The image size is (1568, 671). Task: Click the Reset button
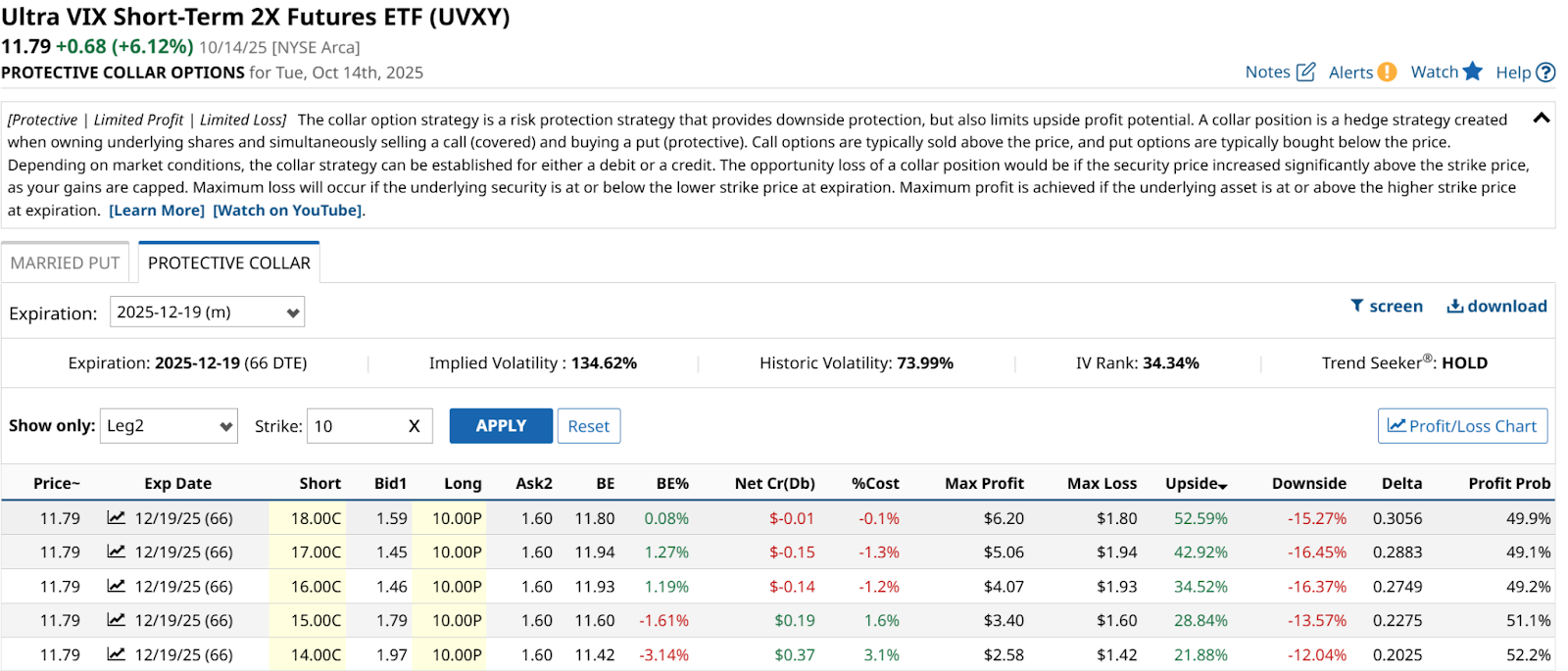[x=588, y=426]
